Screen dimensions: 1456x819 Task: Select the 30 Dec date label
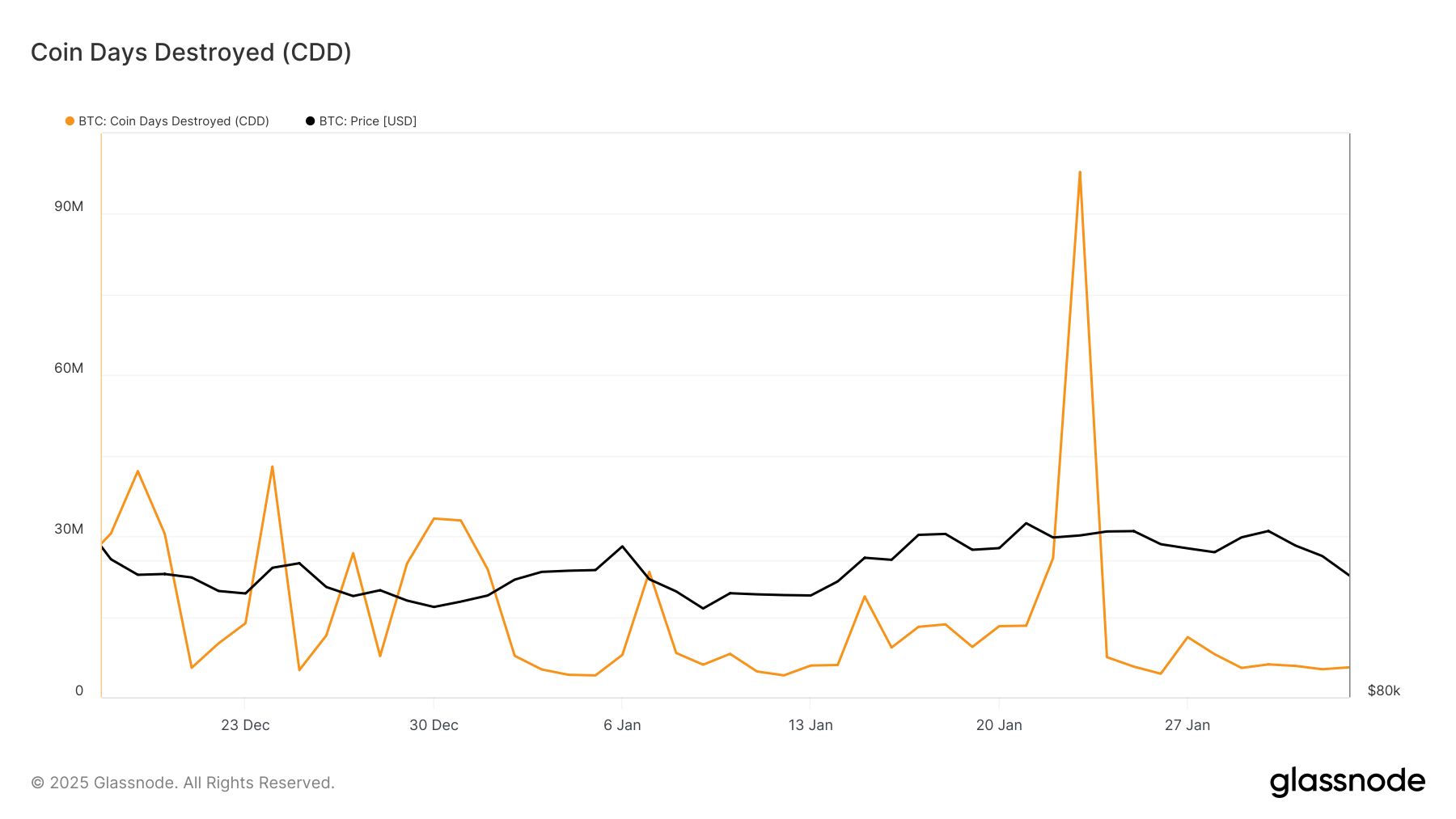[x=434, y=725]
